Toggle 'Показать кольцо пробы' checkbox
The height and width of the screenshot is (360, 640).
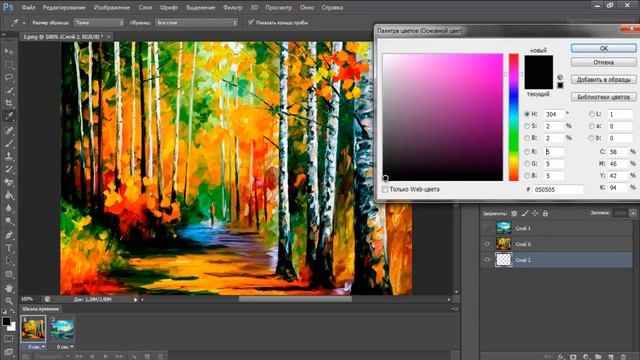coord(251,22)
